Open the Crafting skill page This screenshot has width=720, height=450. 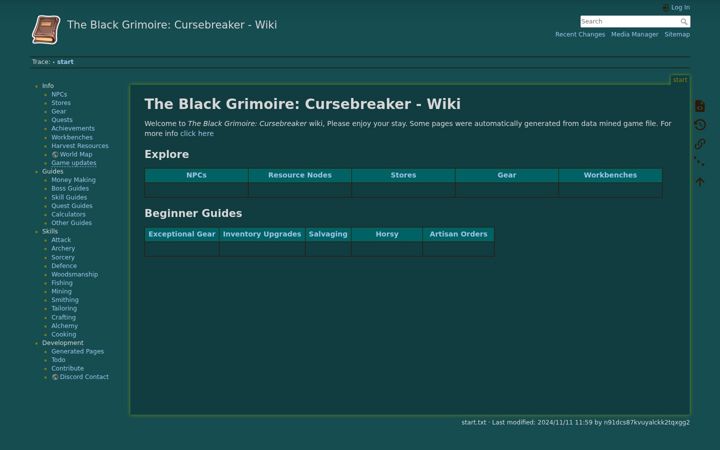point(63,317)
